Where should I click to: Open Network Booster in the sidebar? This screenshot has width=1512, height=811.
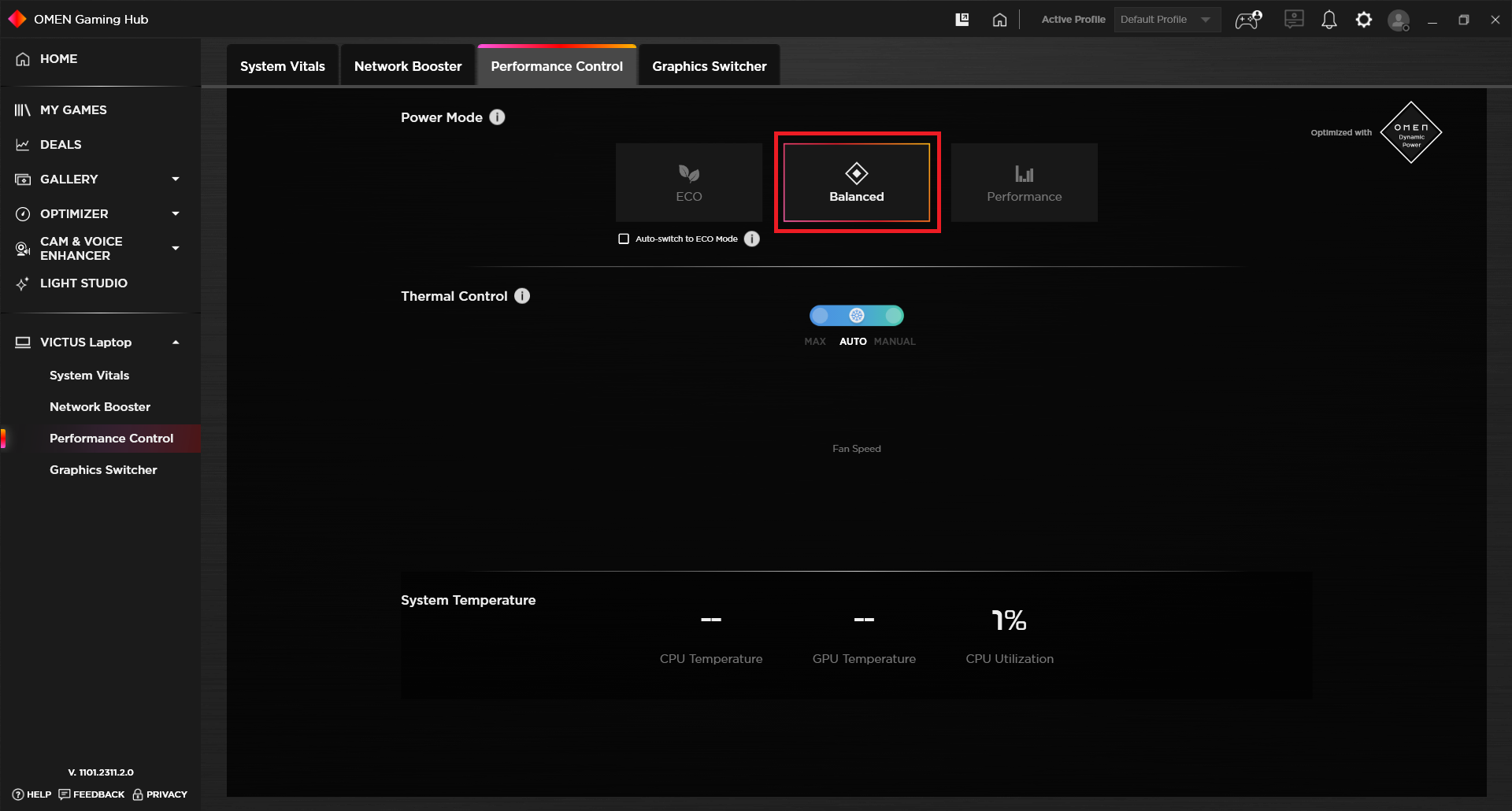click(x=100, y=407)
